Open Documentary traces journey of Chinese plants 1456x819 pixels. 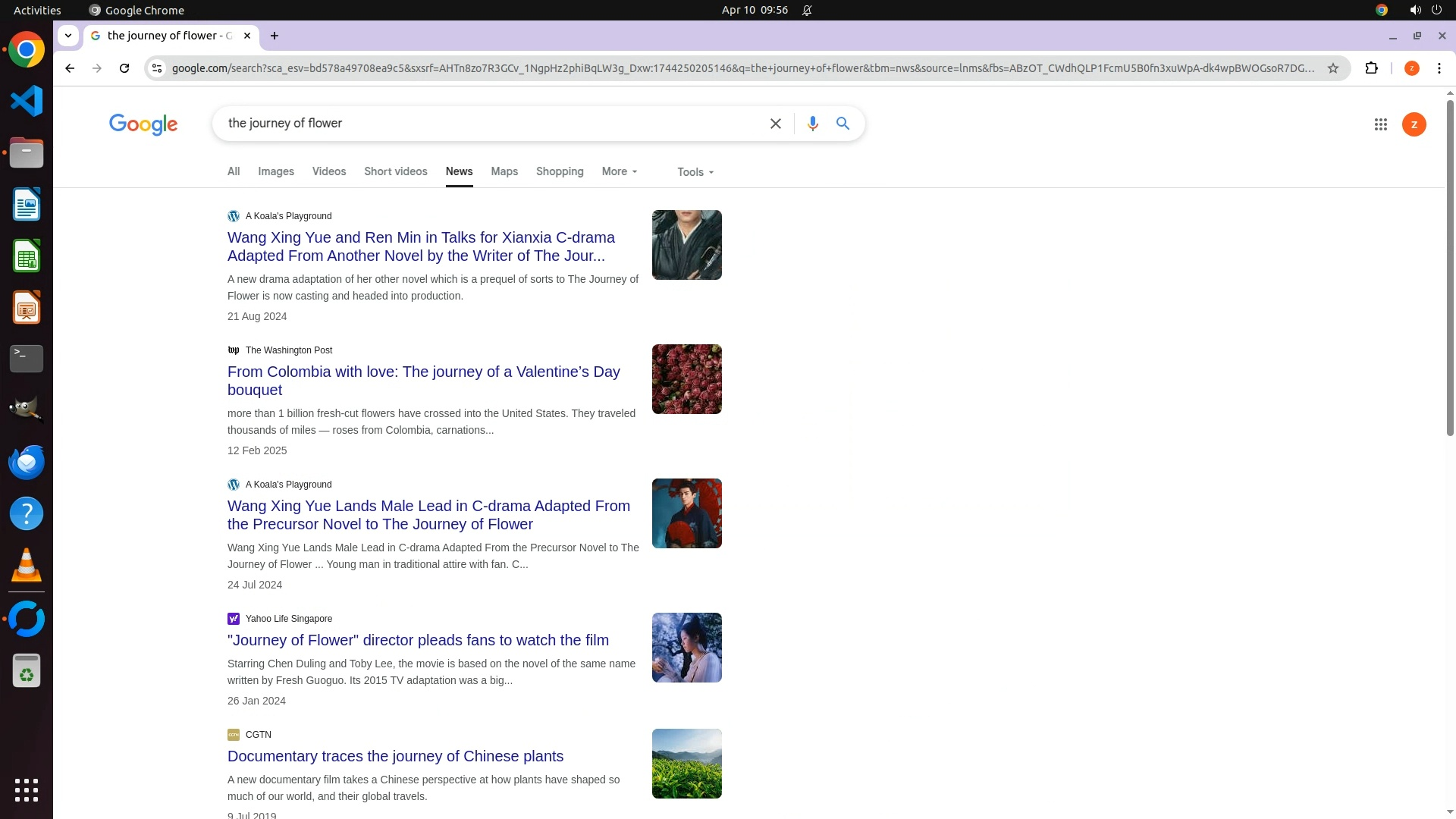pyautogui.click(x=395, y=756)
